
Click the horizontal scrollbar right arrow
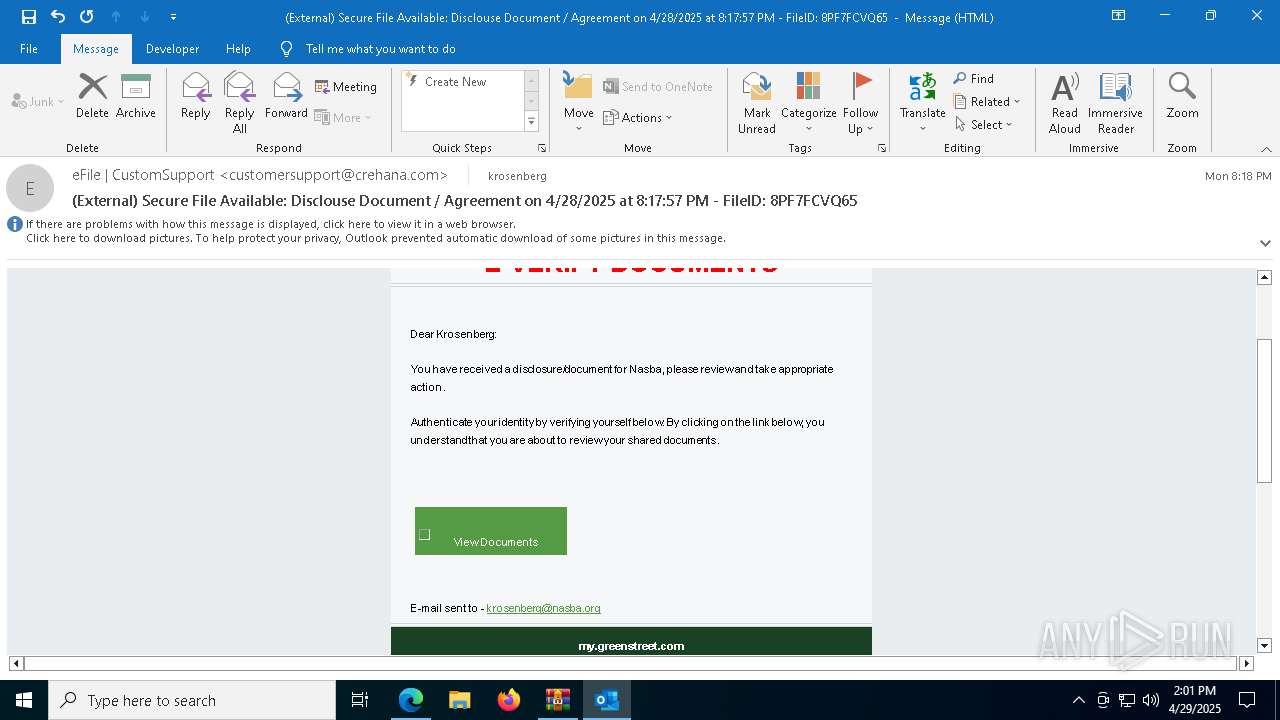pyautogui.click(x=1246, y=663)
